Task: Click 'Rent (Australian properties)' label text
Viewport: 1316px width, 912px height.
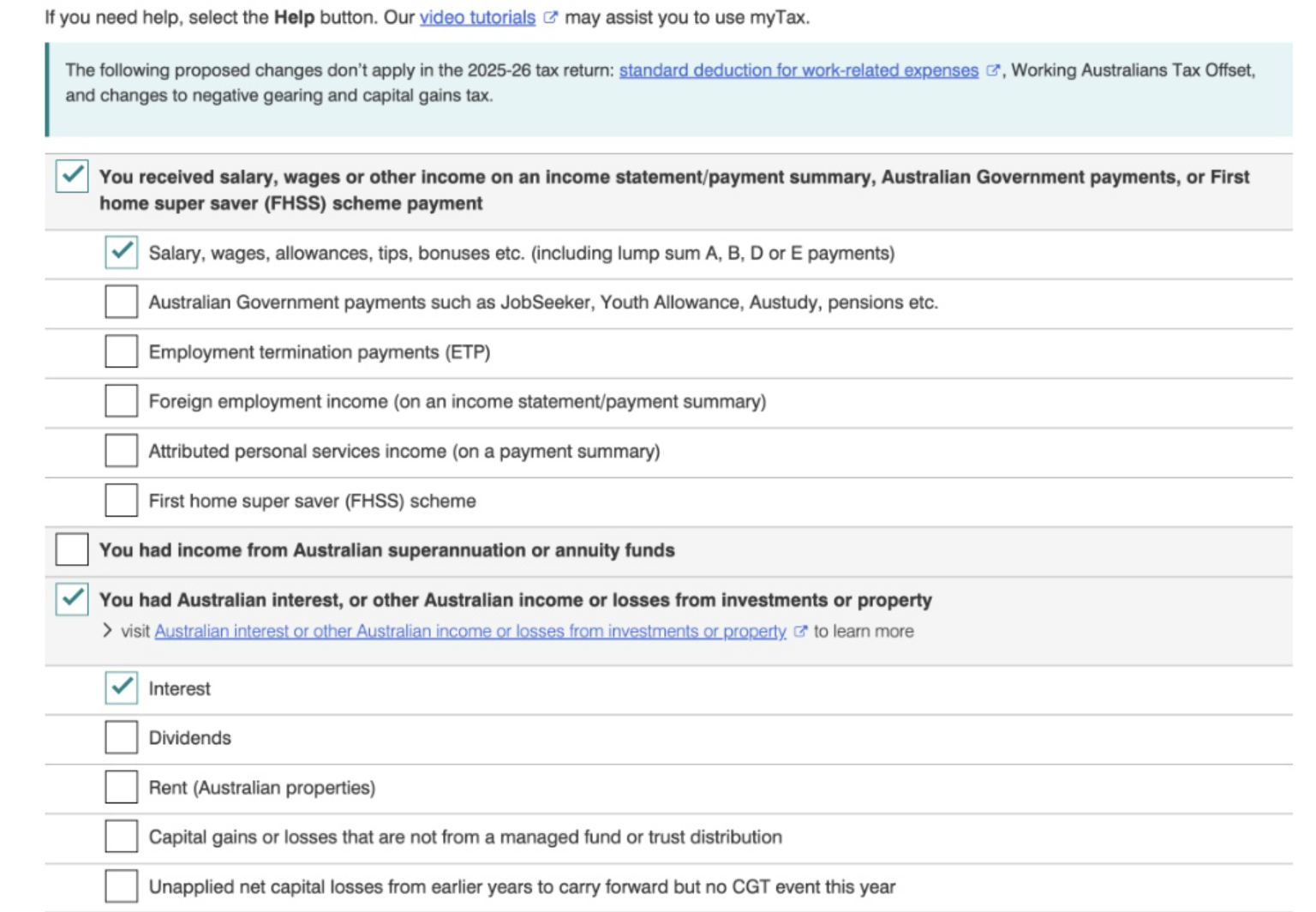Action: point(262,788)
